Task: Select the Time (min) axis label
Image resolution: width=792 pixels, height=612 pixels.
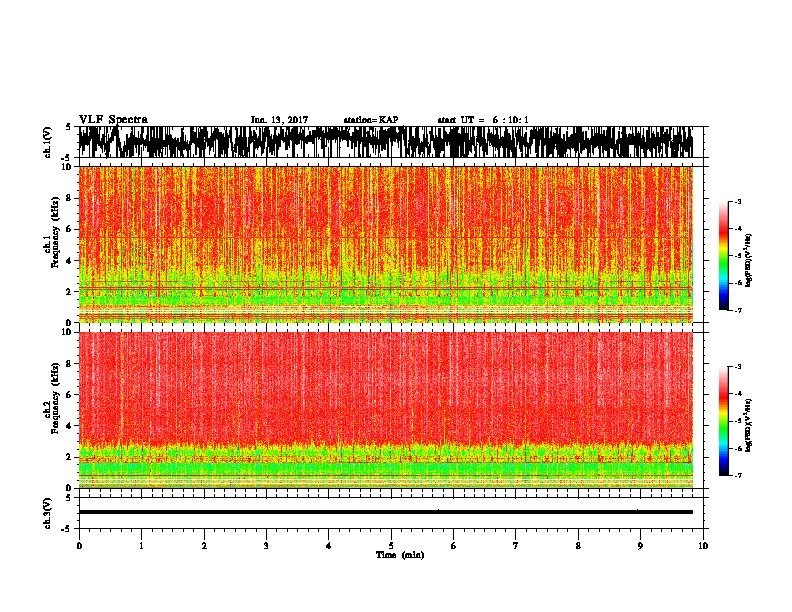Action: [x=400, y=555]
